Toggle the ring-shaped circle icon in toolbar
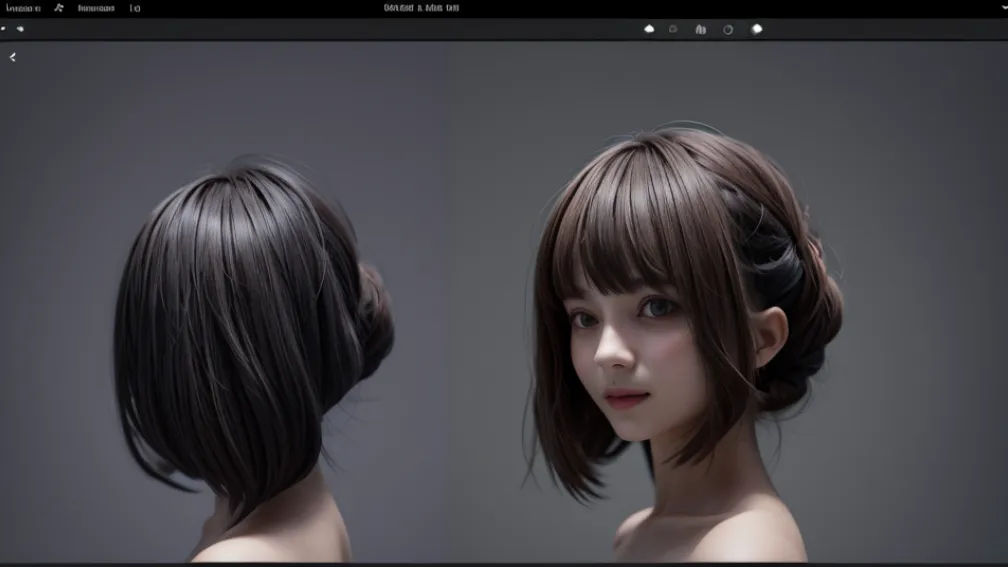 click(x=728, y=29)
